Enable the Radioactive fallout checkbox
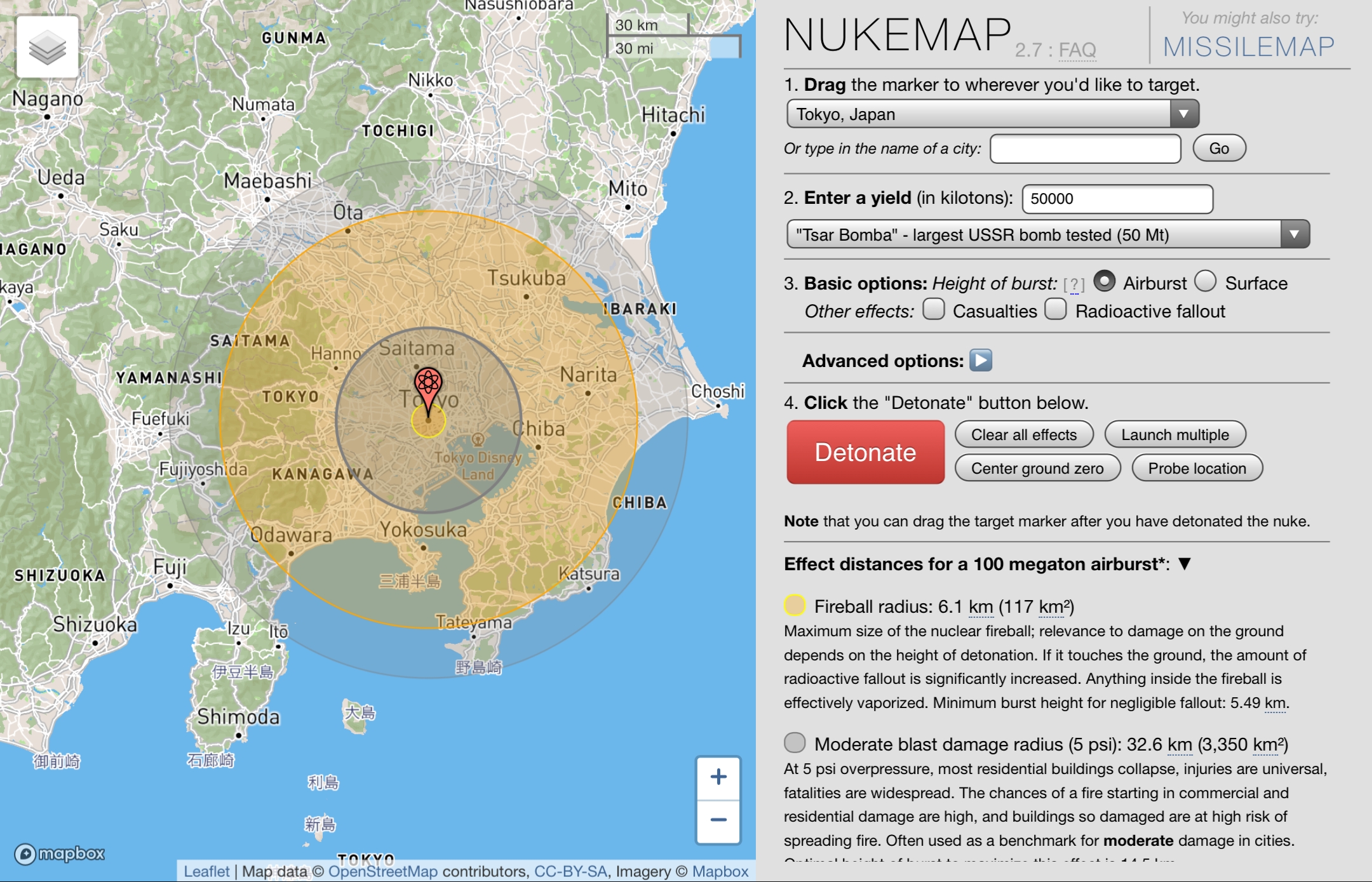This screenshot has height=882, width=1372. coord(1055,310)
